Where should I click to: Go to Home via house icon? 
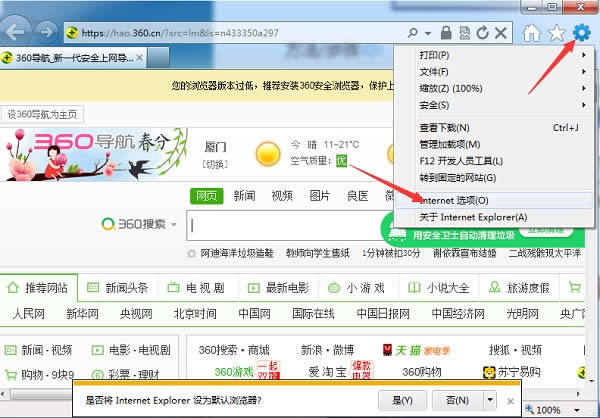point(532,33)
